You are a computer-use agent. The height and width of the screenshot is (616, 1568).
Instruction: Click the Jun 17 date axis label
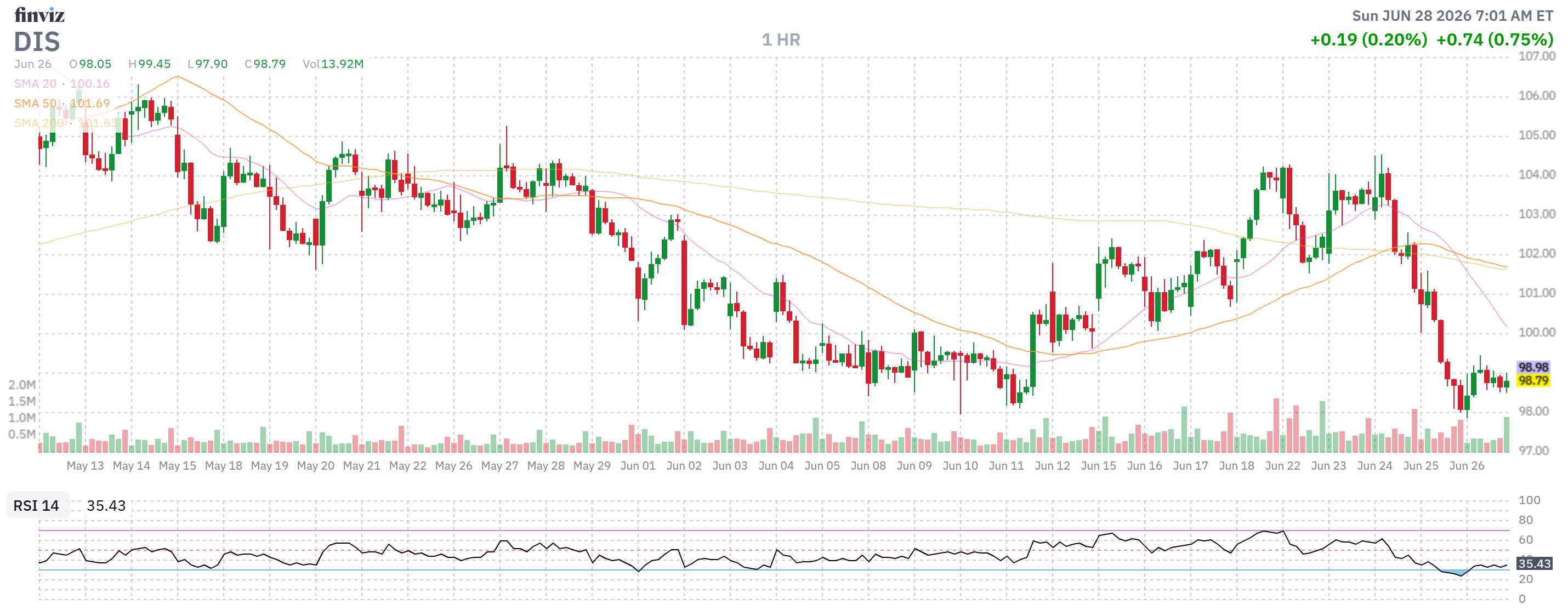tap(1191, 466)
